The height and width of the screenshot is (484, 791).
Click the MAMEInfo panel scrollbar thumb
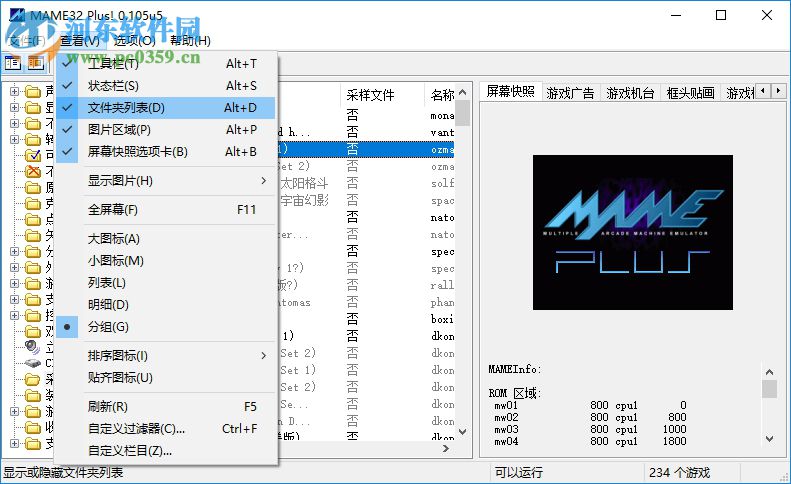tap(769, 389)
